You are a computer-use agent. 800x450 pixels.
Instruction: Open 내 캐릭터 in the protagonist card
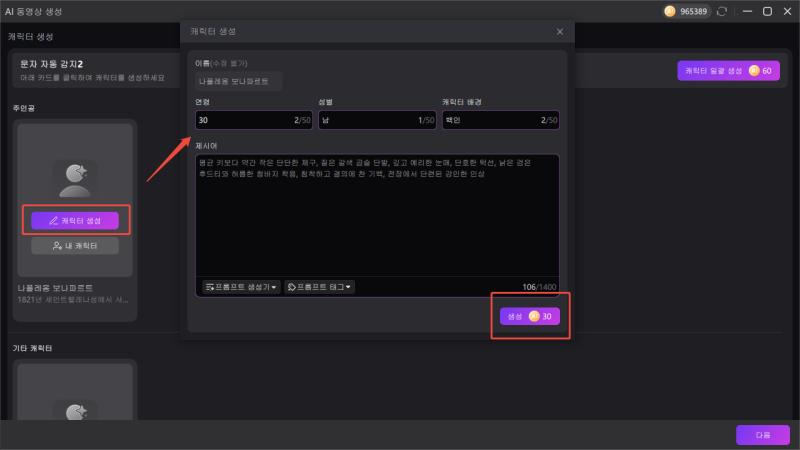[x=75, y=245]
